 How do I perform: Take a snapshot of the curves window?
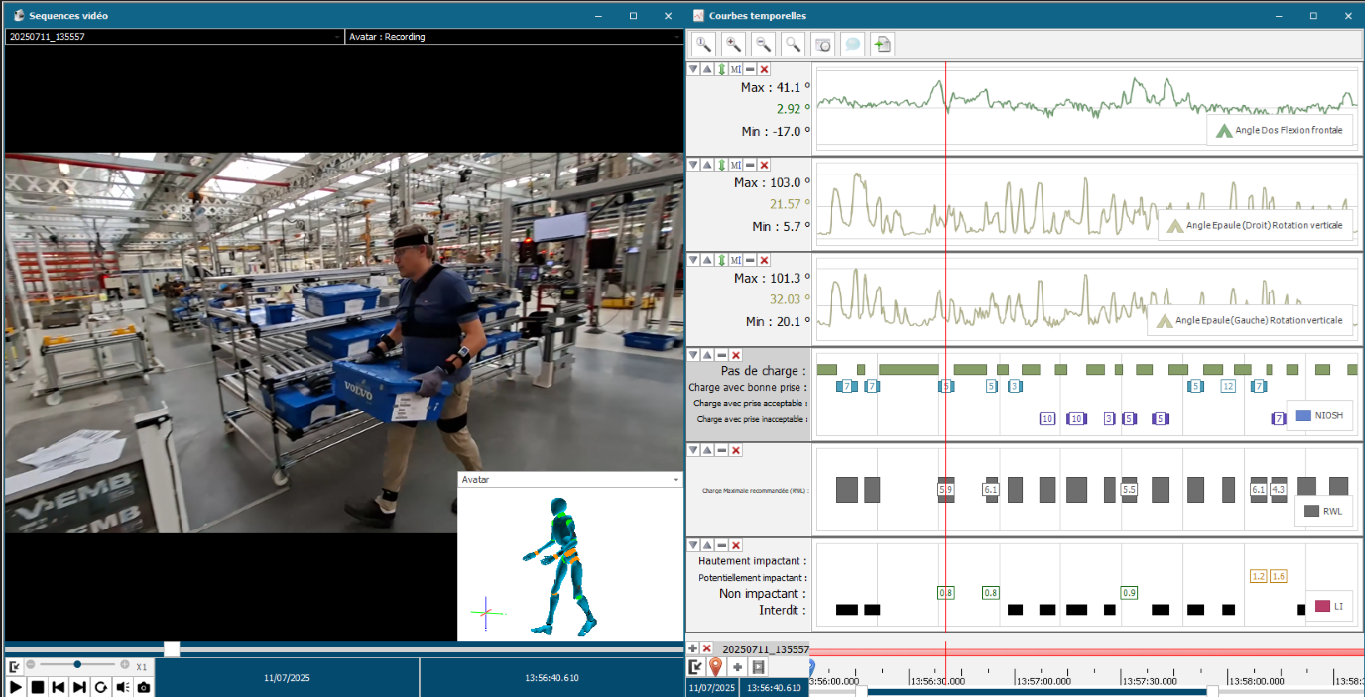(823, 44)
